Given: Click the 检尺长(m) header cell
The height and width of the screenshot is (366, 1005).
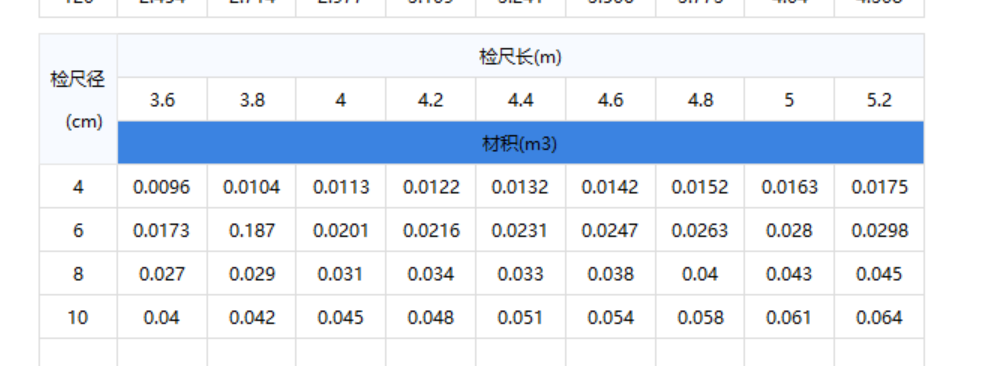Looking at the screenshot, I should [x=520, y=56].
